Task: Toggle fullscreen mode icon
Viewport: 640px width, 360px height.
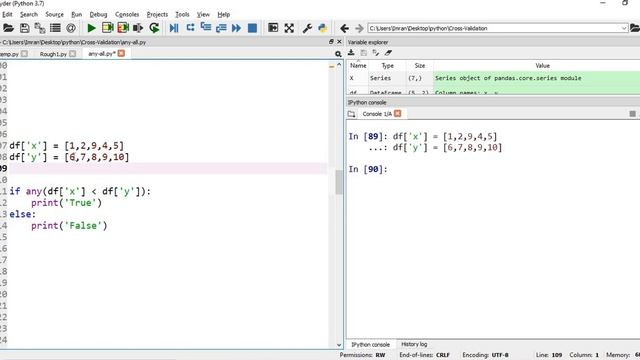Action: click(x=289, y=28)
